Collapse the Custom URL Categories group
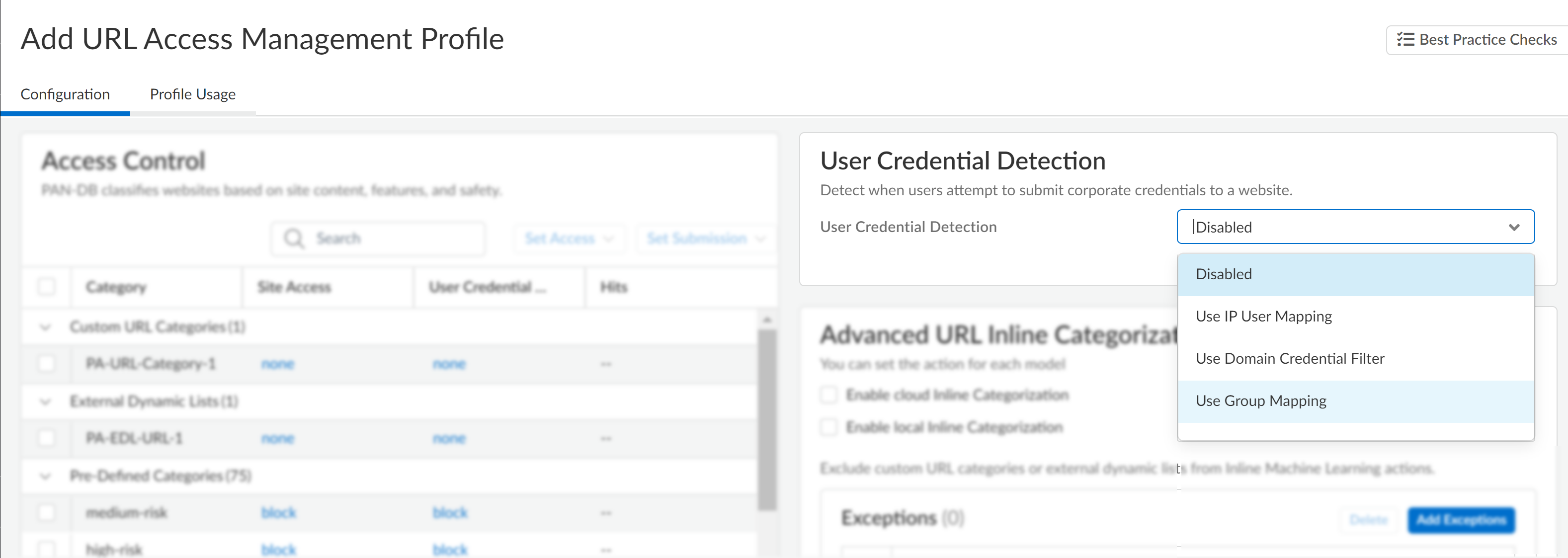1568x558 pixels. (46, 327)
